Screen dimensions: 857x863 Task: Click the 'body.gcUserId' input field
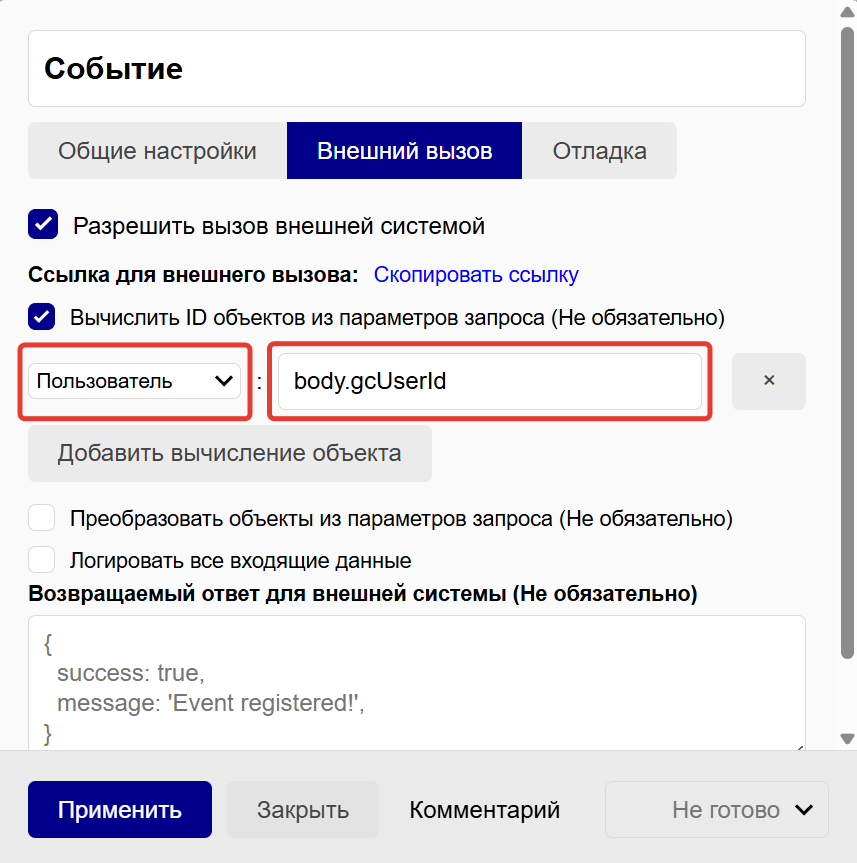(489, 381)
